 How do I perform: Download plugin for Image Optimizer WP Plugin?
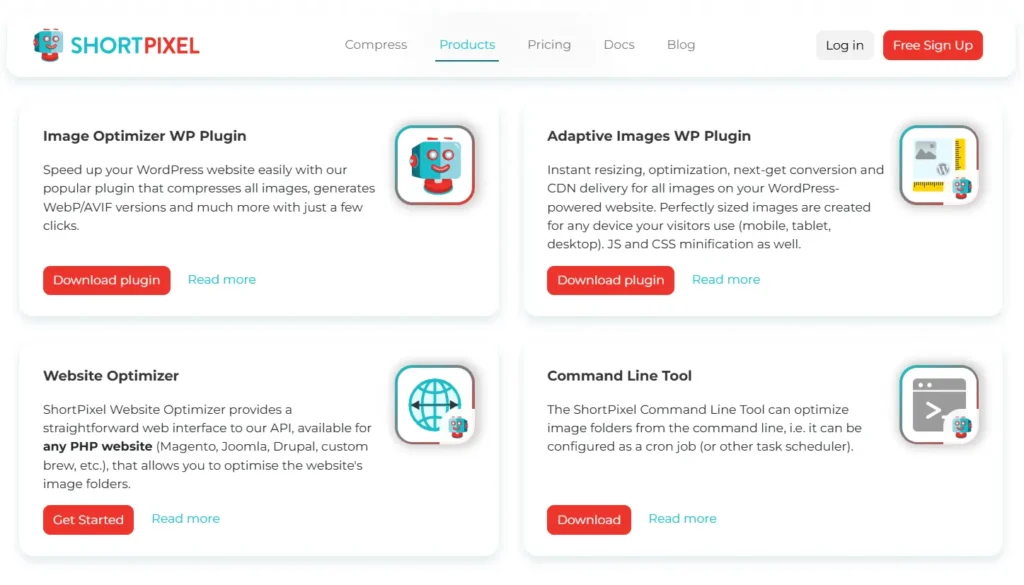[x=106, y=280]
